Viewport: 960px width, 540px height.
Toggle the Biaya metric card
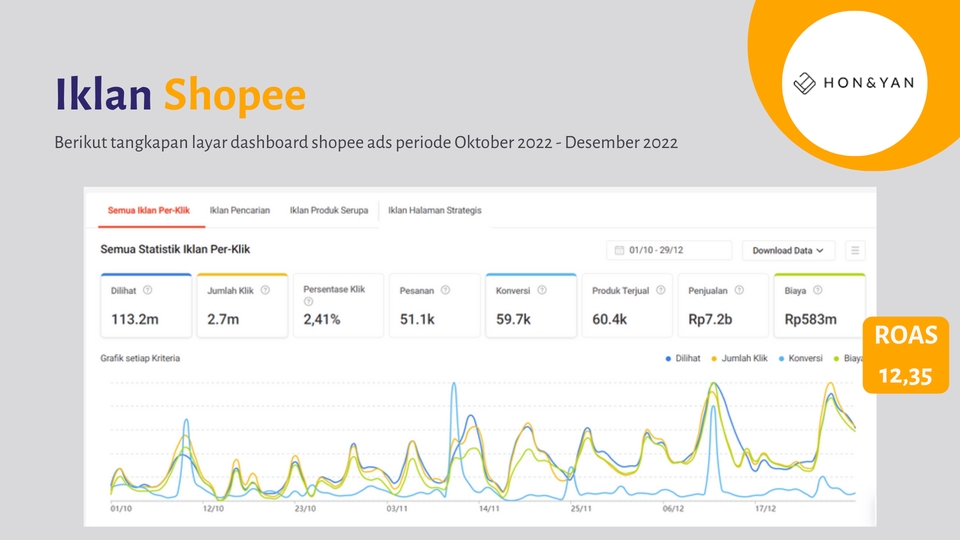click(819, 306)
